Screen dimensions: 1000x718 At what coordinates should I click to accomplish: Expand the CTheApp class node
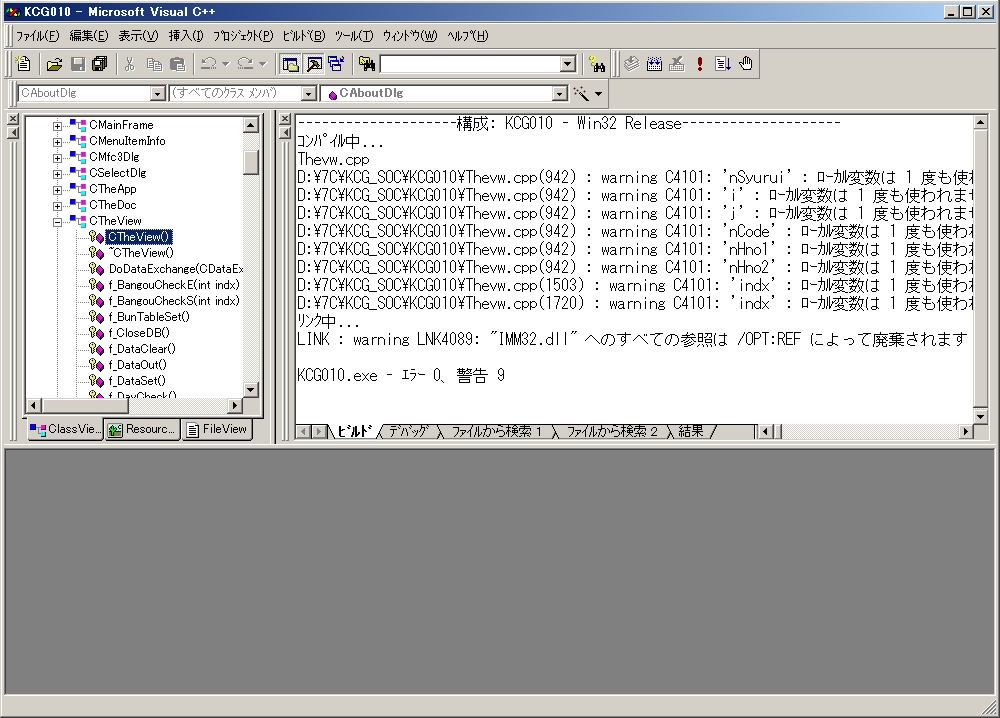pos(57,189)
